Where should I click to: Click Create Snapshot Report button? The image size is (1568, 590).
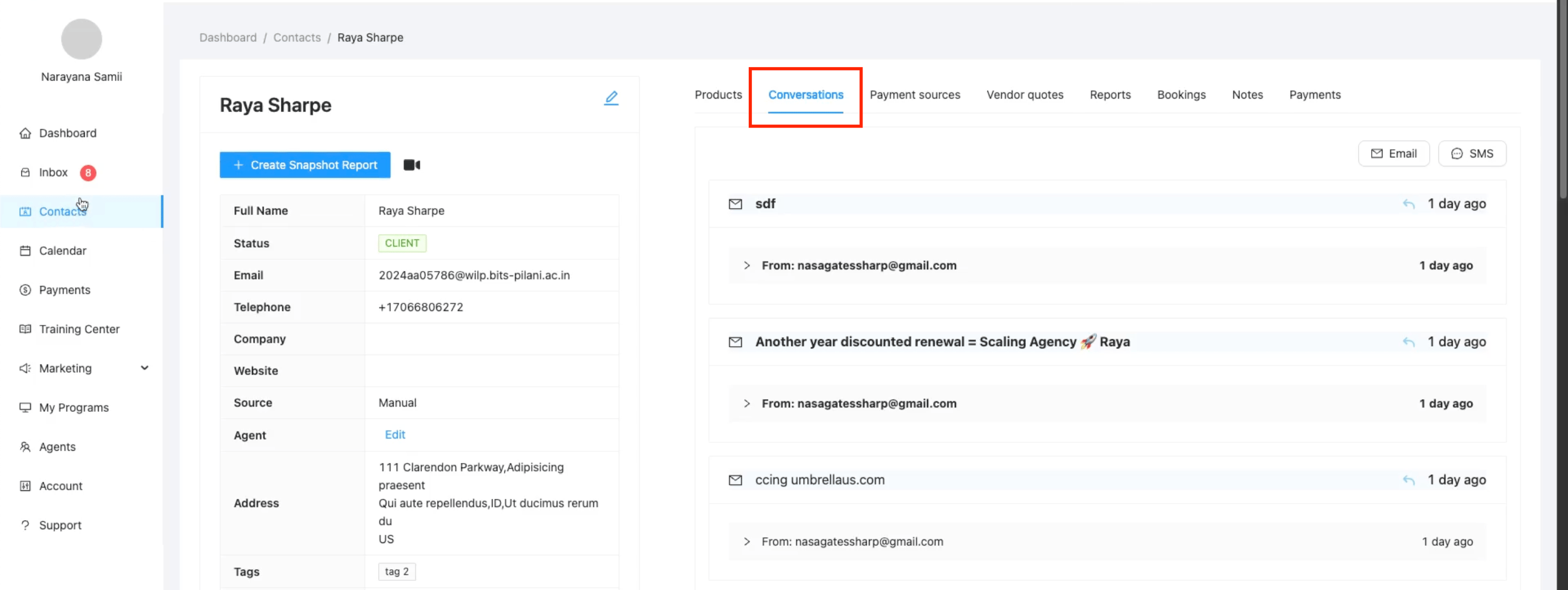coord(305,165)
